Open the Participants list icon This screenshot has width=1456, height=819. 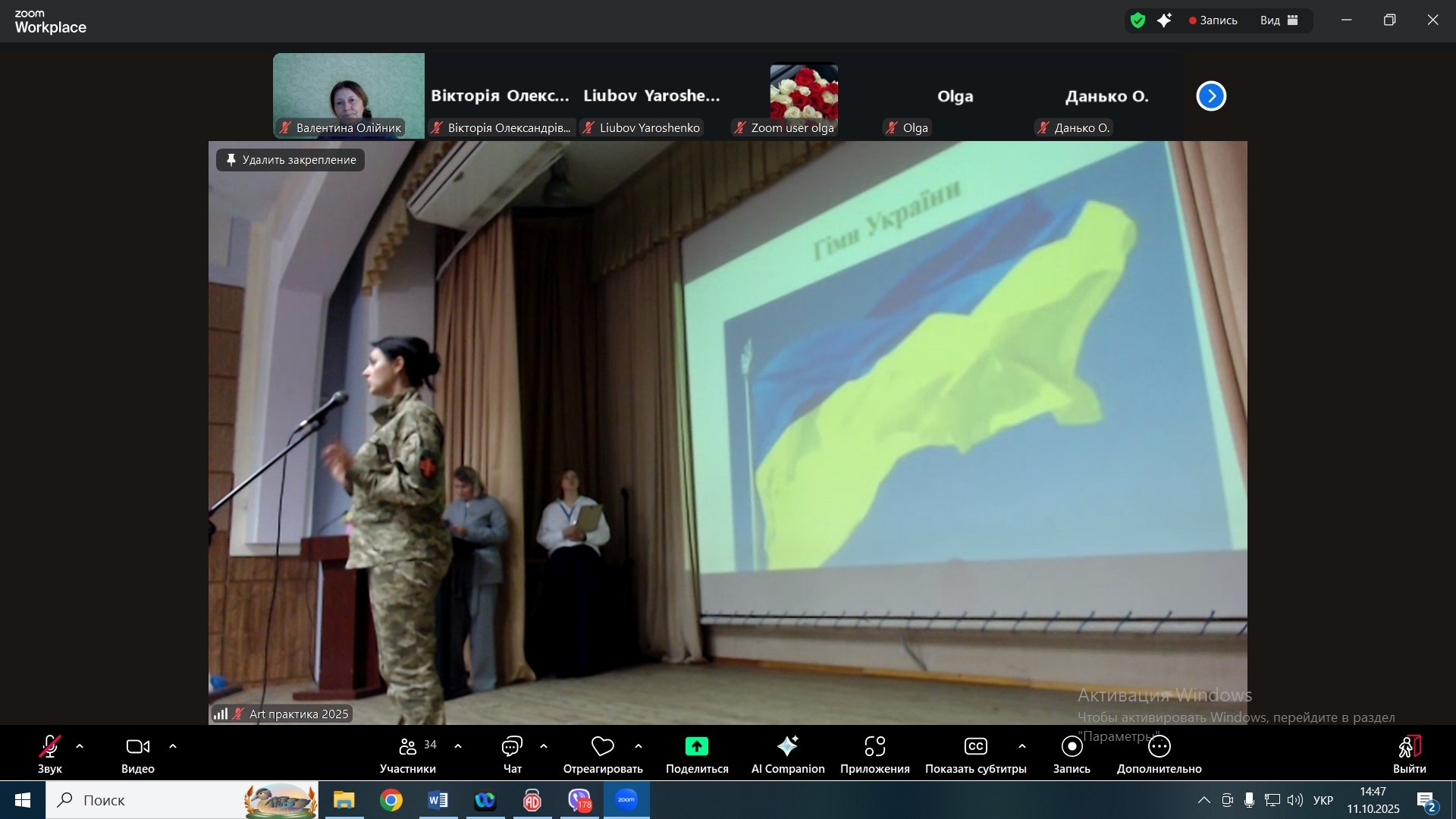click(408, 747)
